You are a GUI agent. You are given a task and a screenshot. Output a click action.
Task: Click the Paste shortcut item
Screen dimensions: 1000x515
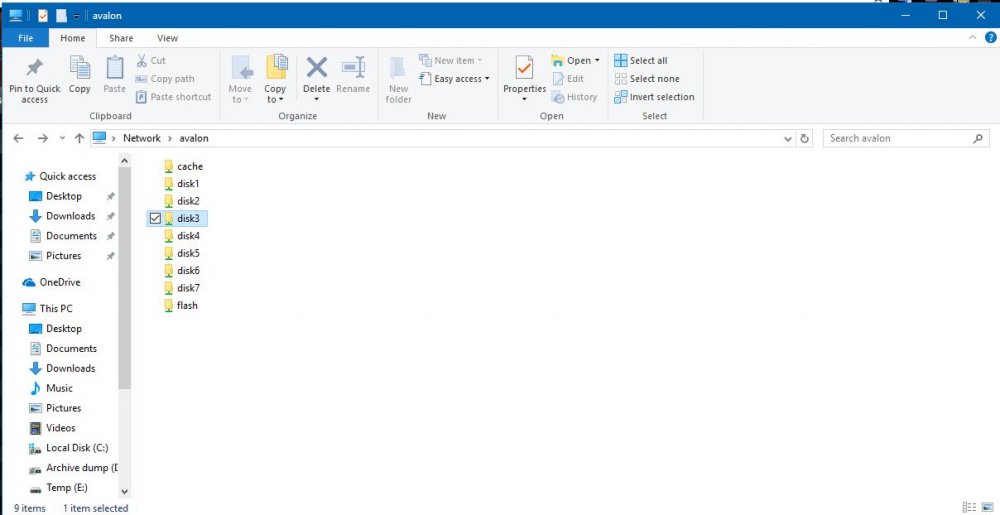coord(173,97)
